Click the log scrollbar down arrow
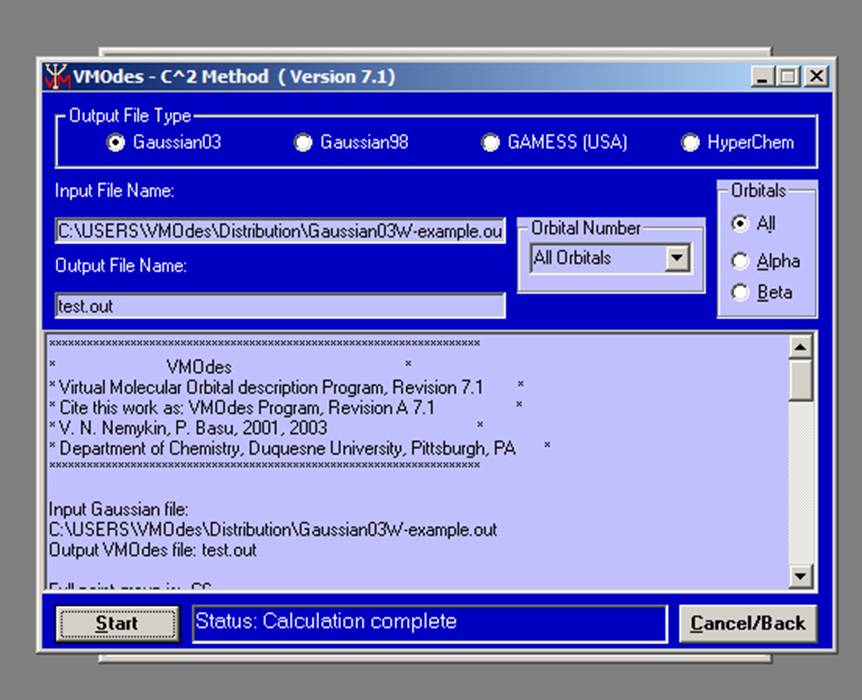Viewport: 862px width, 700px height. click(800, 576)
